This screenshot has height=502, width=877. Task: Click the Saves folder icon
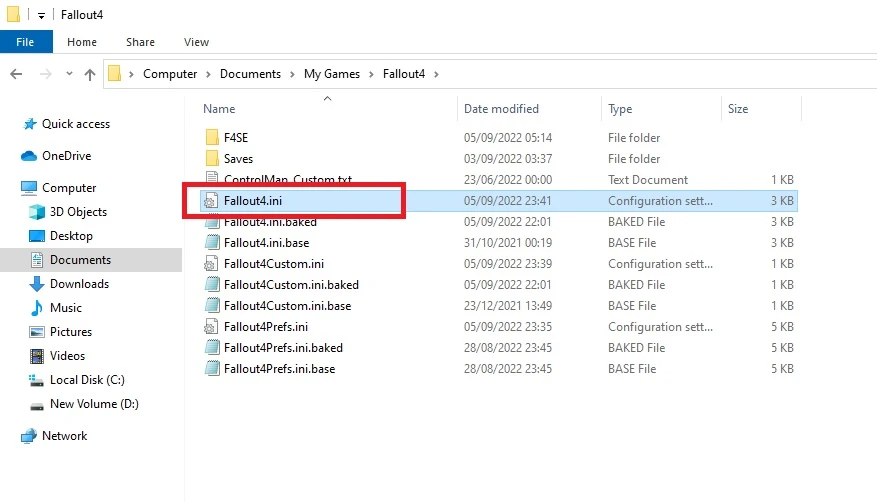[212, 159]
